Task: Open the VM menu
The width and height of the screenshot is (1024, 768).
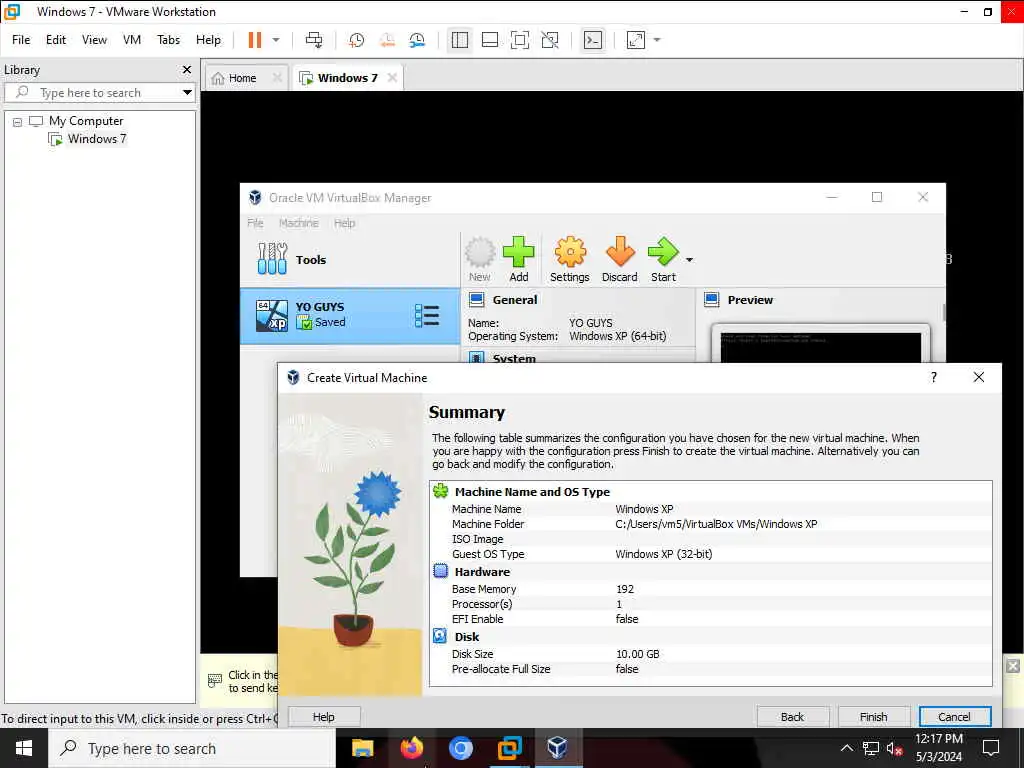Action: pyautogui.click(x=132, y=40)
